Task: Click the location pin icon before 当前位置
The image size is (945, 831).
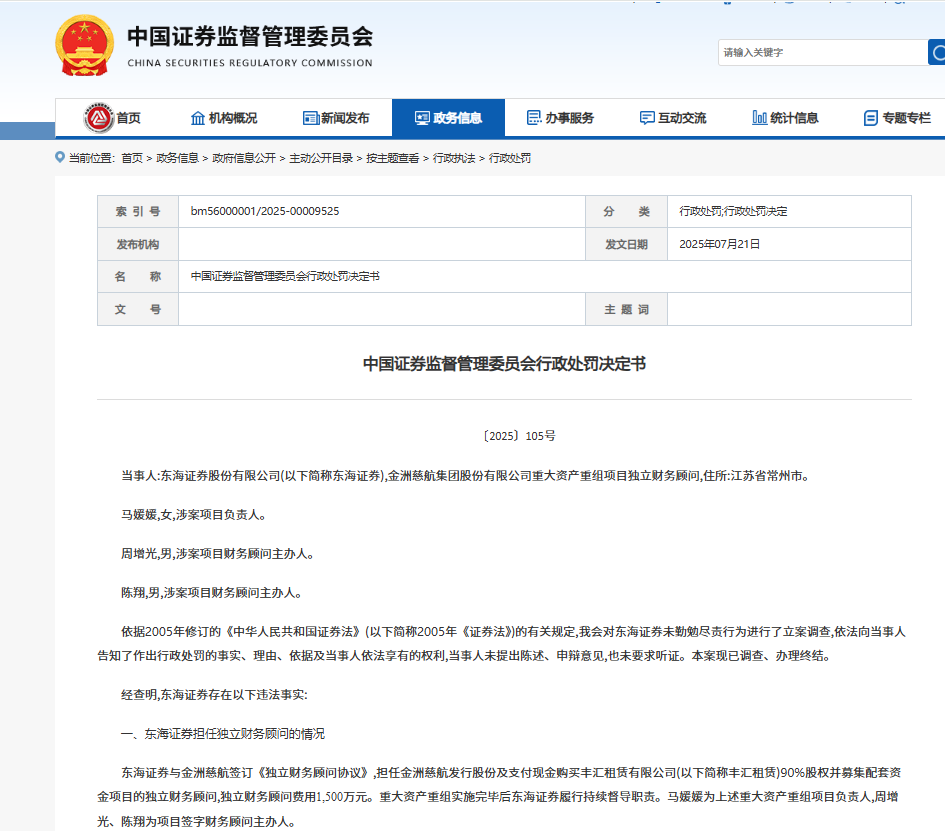Action: click(58, 157)
